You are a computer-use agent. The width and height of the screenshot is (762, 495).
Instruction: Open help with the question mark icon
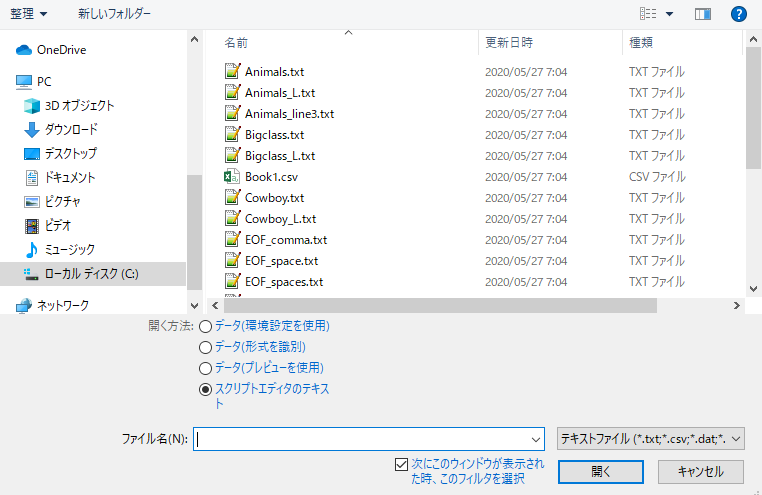coord(739,14)
